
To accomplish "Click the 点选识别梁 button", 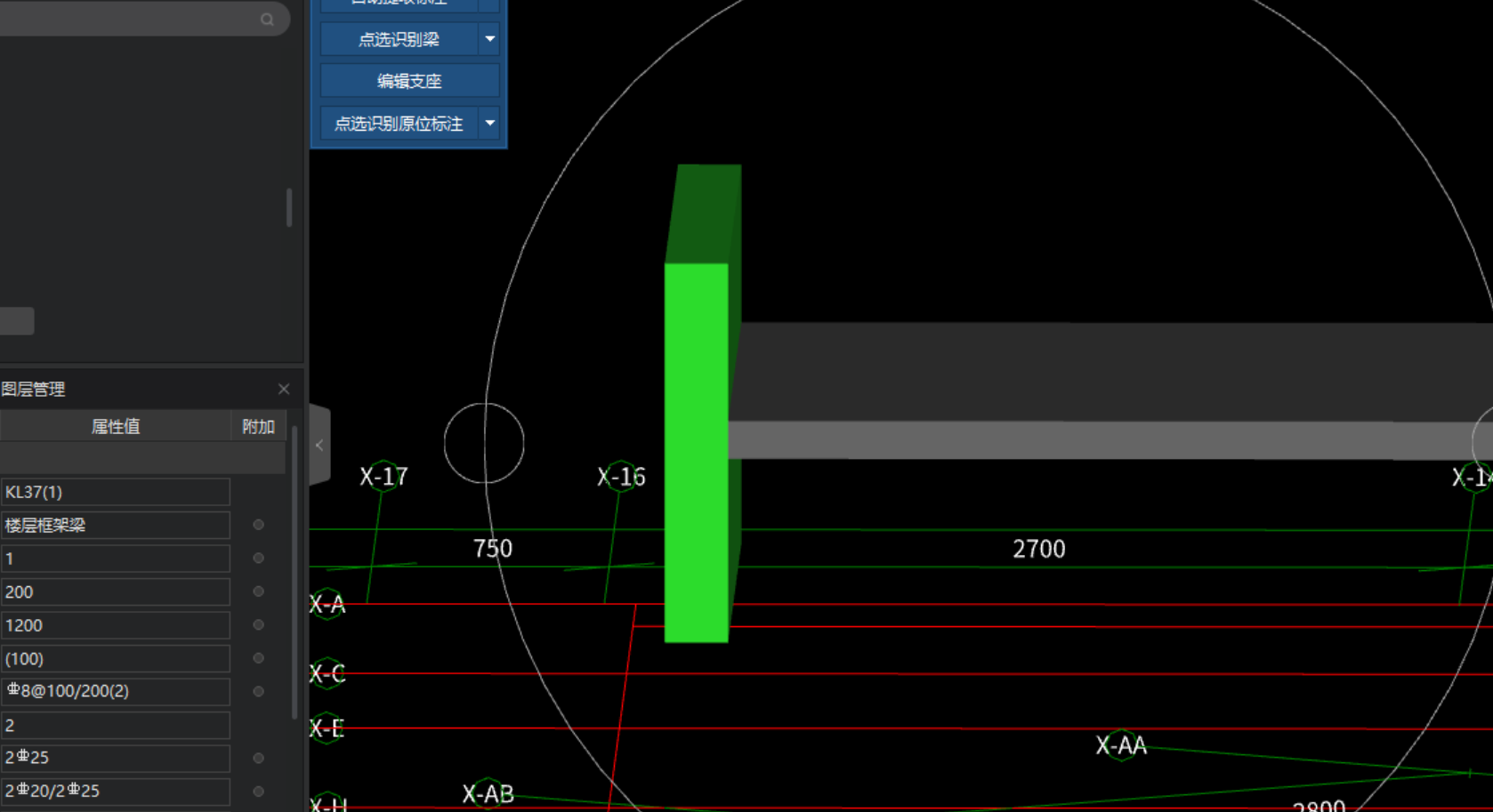I will coord(399,39).
